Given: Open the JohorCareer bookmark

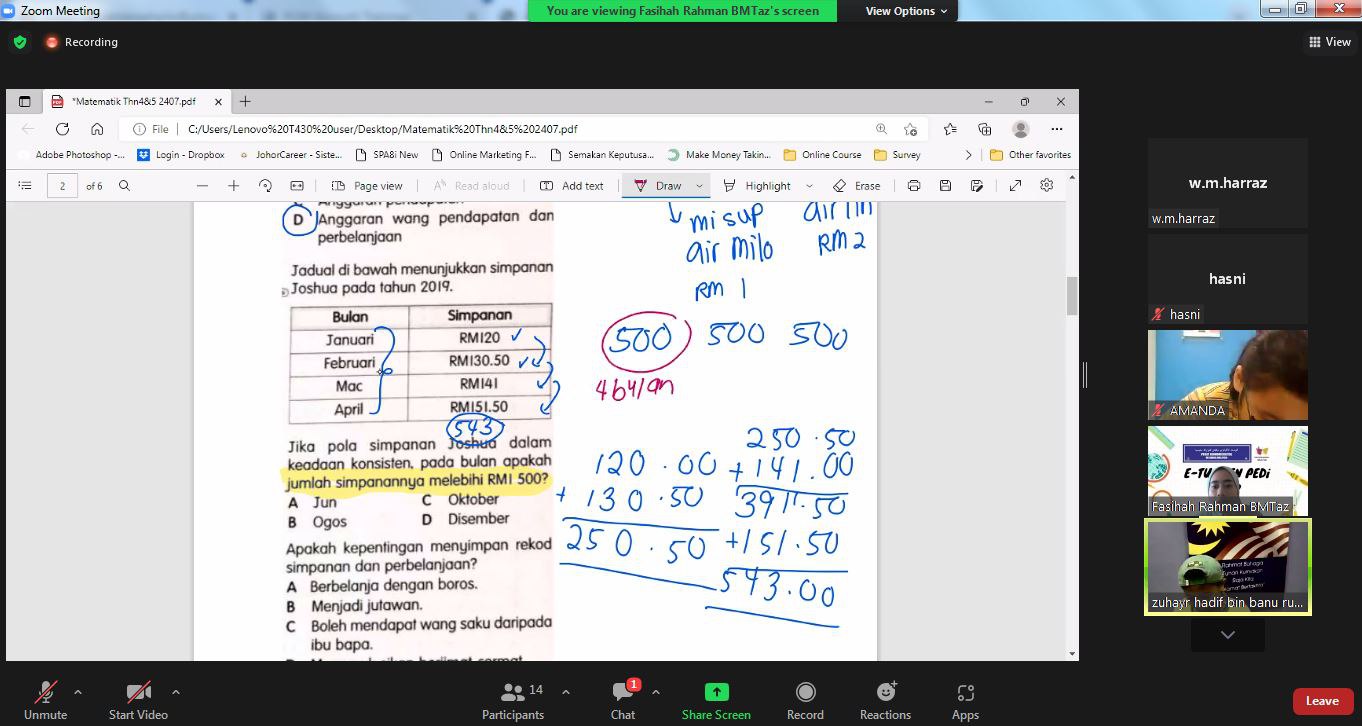Looking at the screenshot, I should tap(290, 155).
